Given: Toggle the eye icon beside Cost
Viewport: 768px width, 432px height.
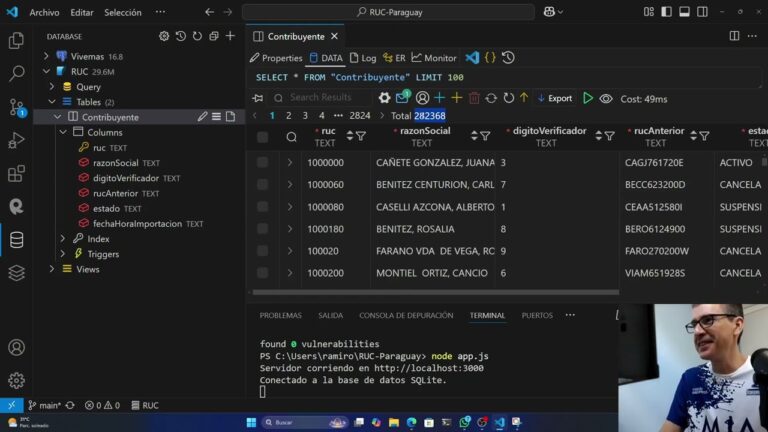Looking at the screenshot, I should (x=606, y=98).
